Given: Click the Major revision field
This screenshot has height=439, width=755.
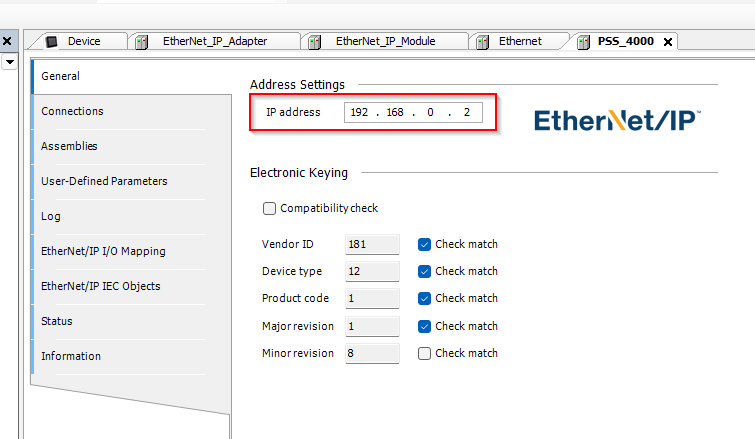Looking at the screenshot, I should (372, 326).
